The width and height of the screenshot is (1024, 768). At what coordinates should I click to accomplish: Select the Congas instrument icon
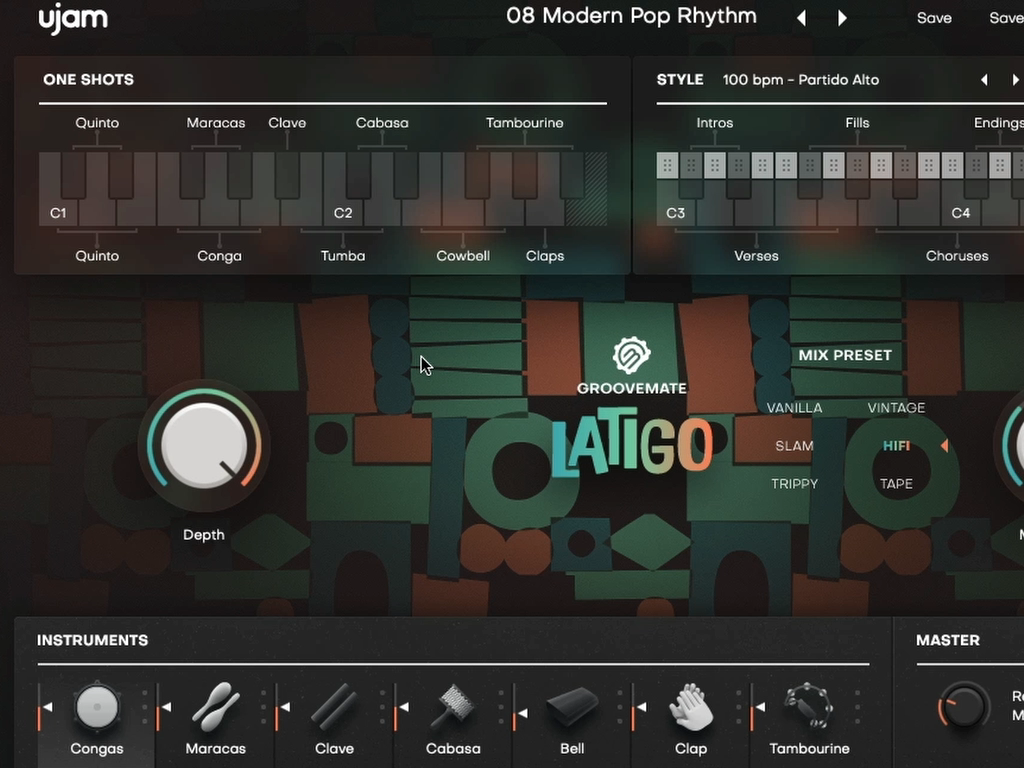coord(97,707)
